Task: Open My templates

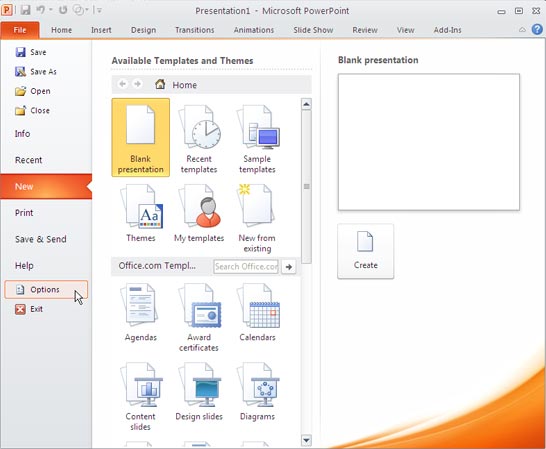Action: click(x=199, y=213)
